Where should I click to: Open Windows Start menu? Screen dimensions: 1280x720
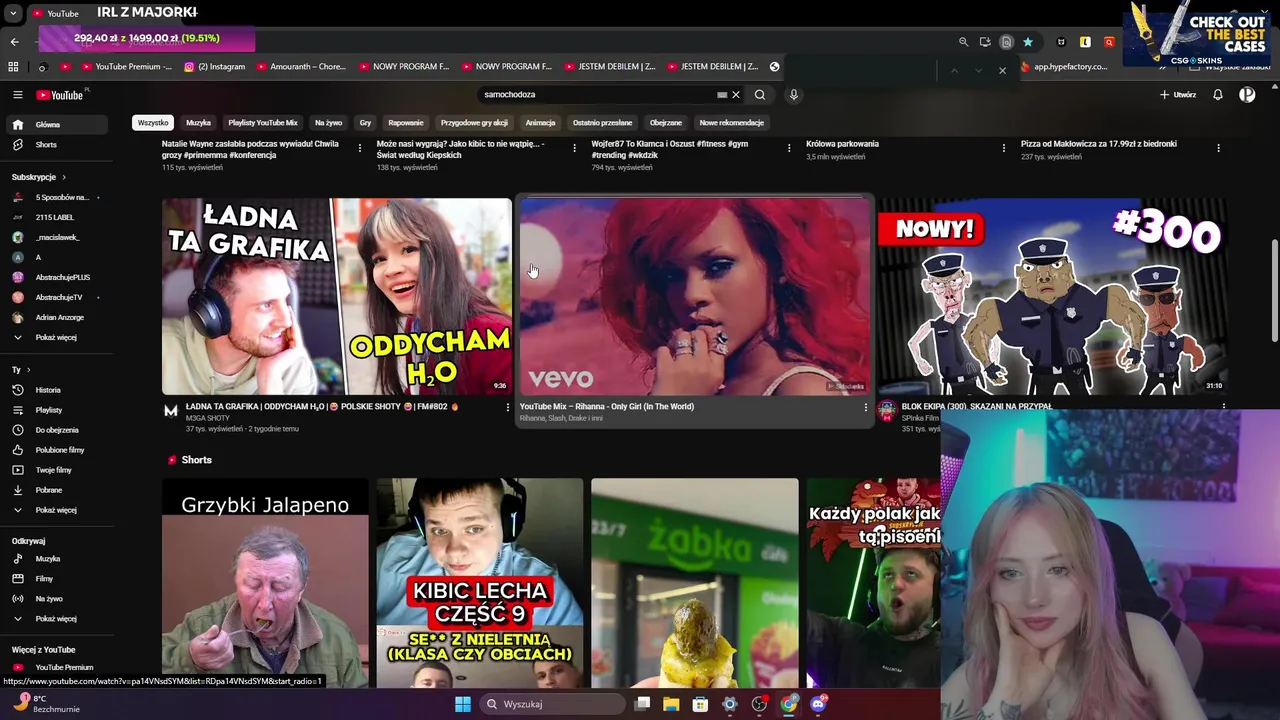coord(463,704)
